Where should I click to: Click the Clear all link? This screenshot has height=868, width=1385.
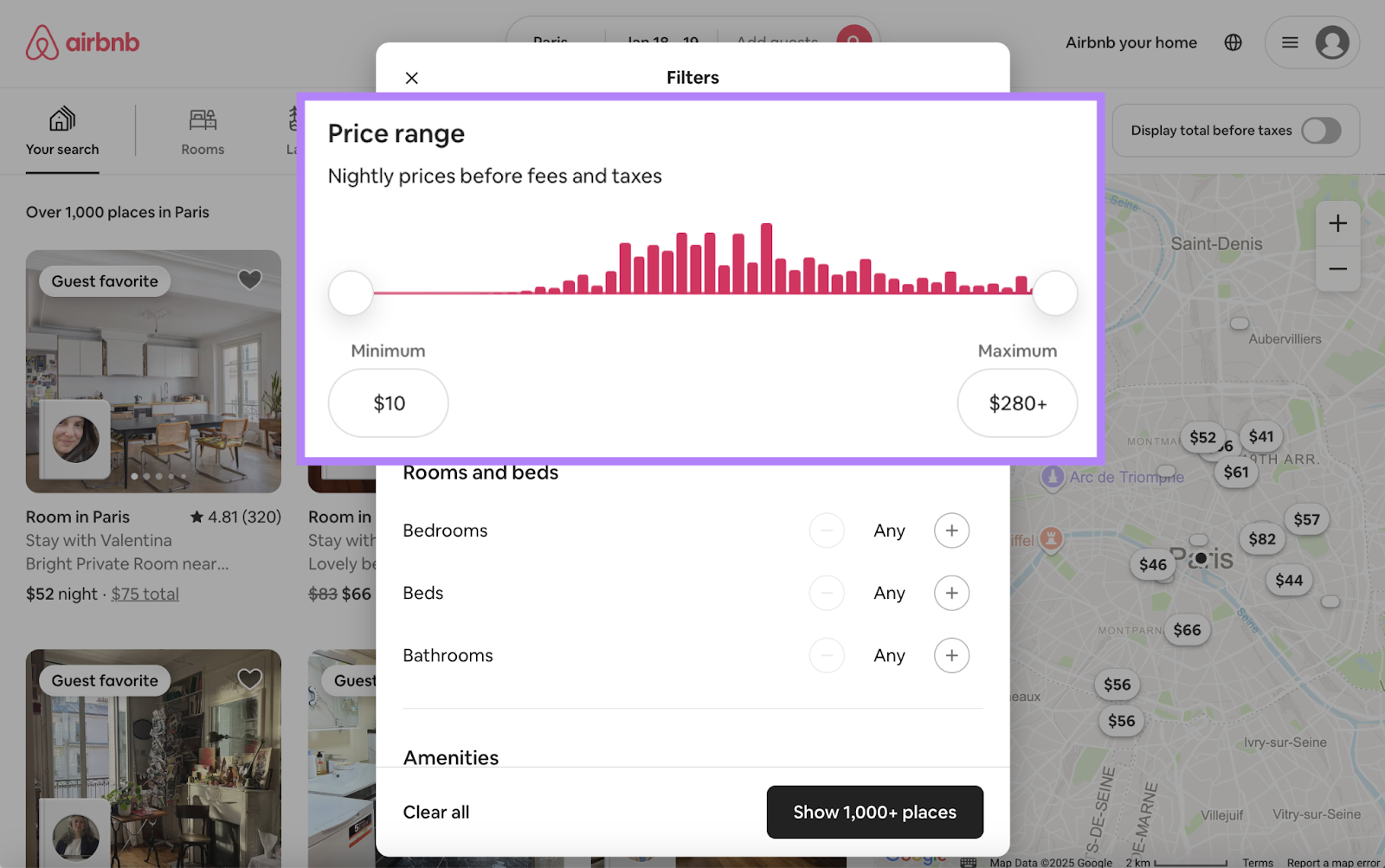click(435, 812)
